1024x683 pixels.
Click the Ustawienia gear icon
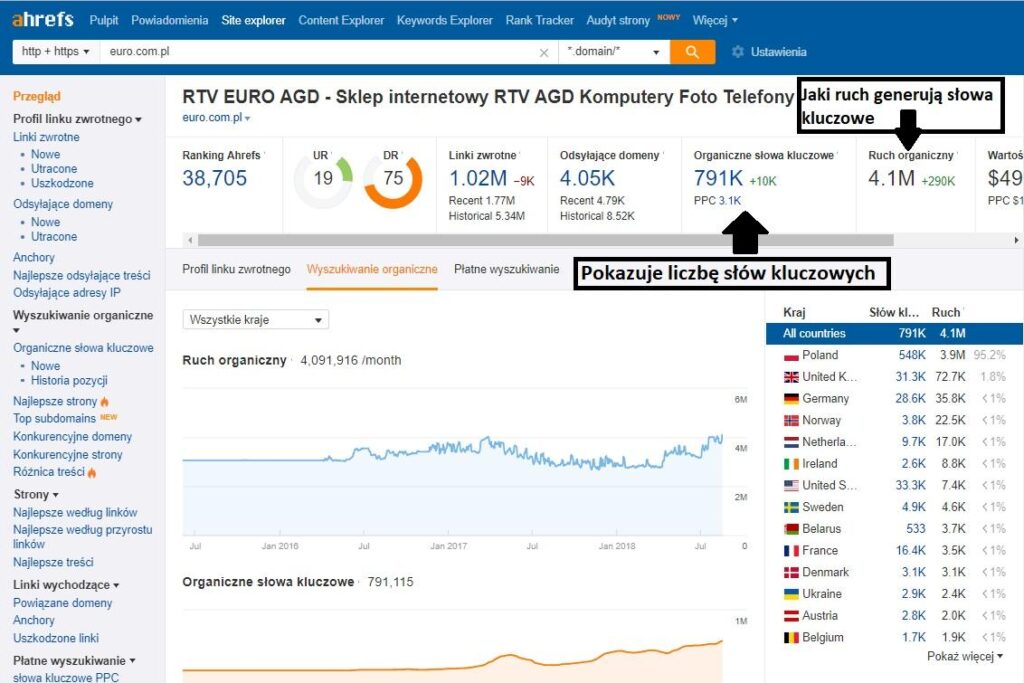[x=738, y=52]
